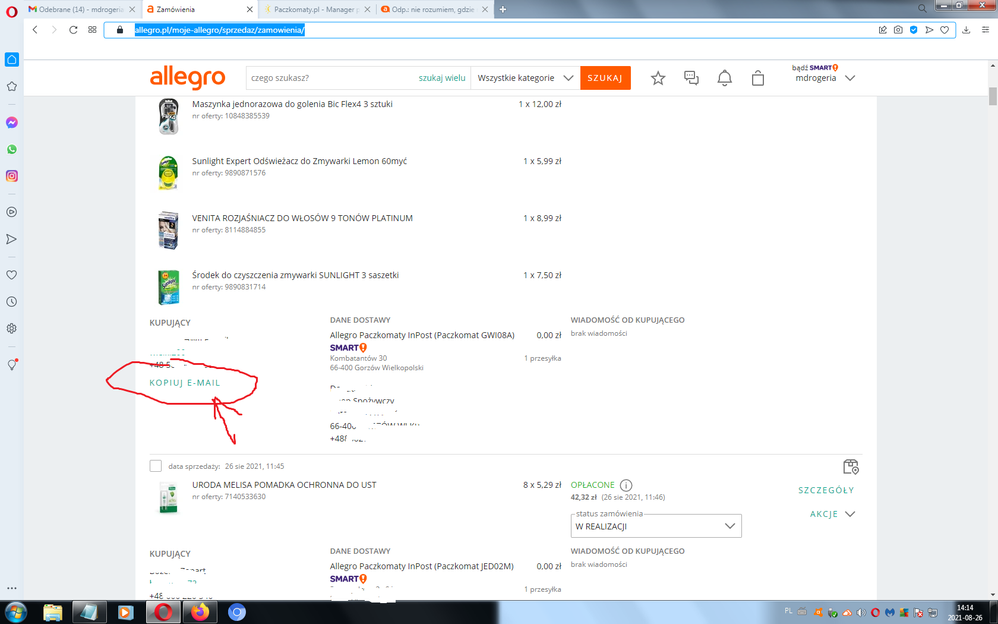Click the order info circle next to OPŁACONE
998x624 pixels.
pos(626,485)
